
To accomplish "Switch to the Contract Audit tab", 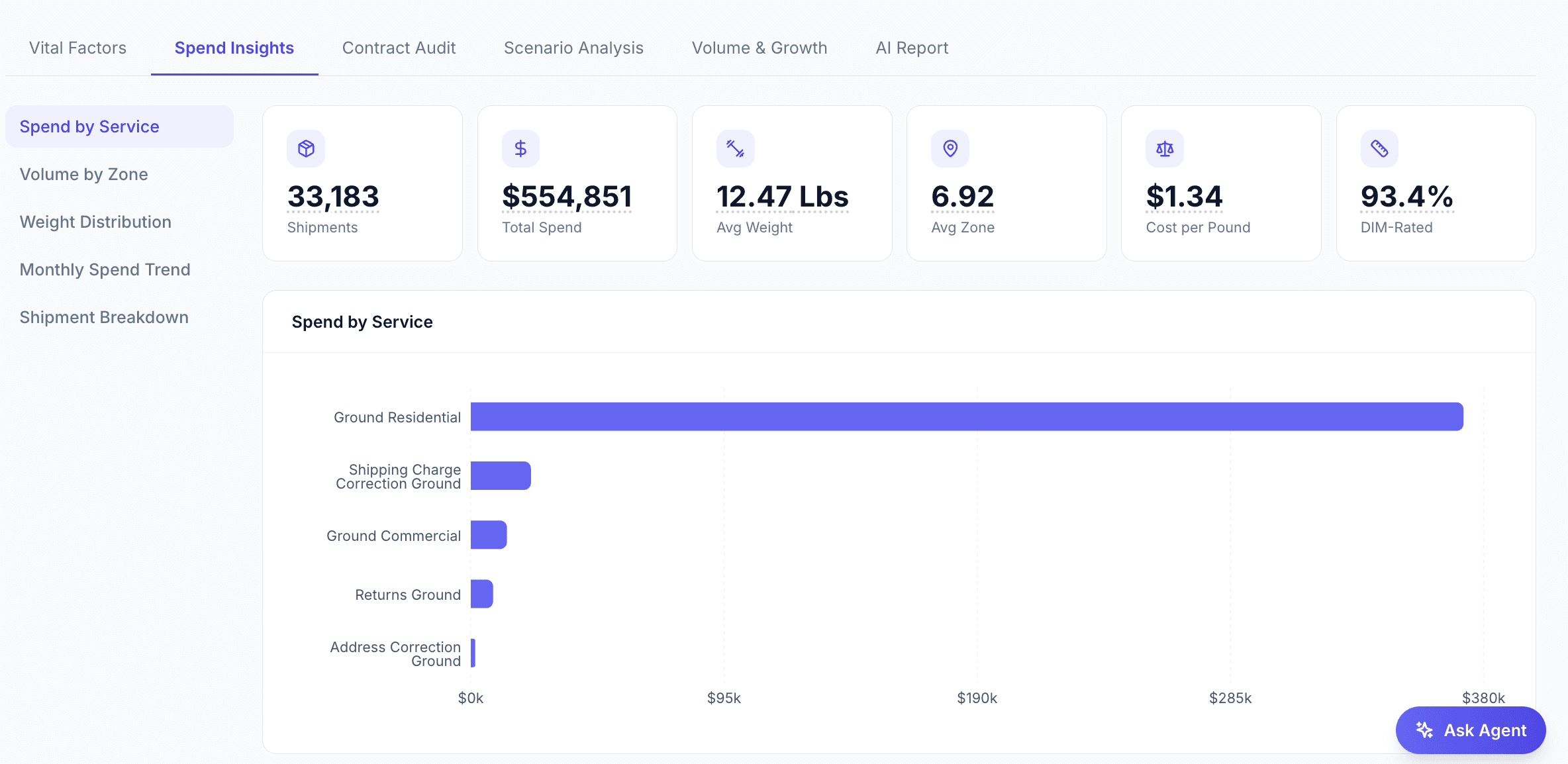I will (399, 48).
